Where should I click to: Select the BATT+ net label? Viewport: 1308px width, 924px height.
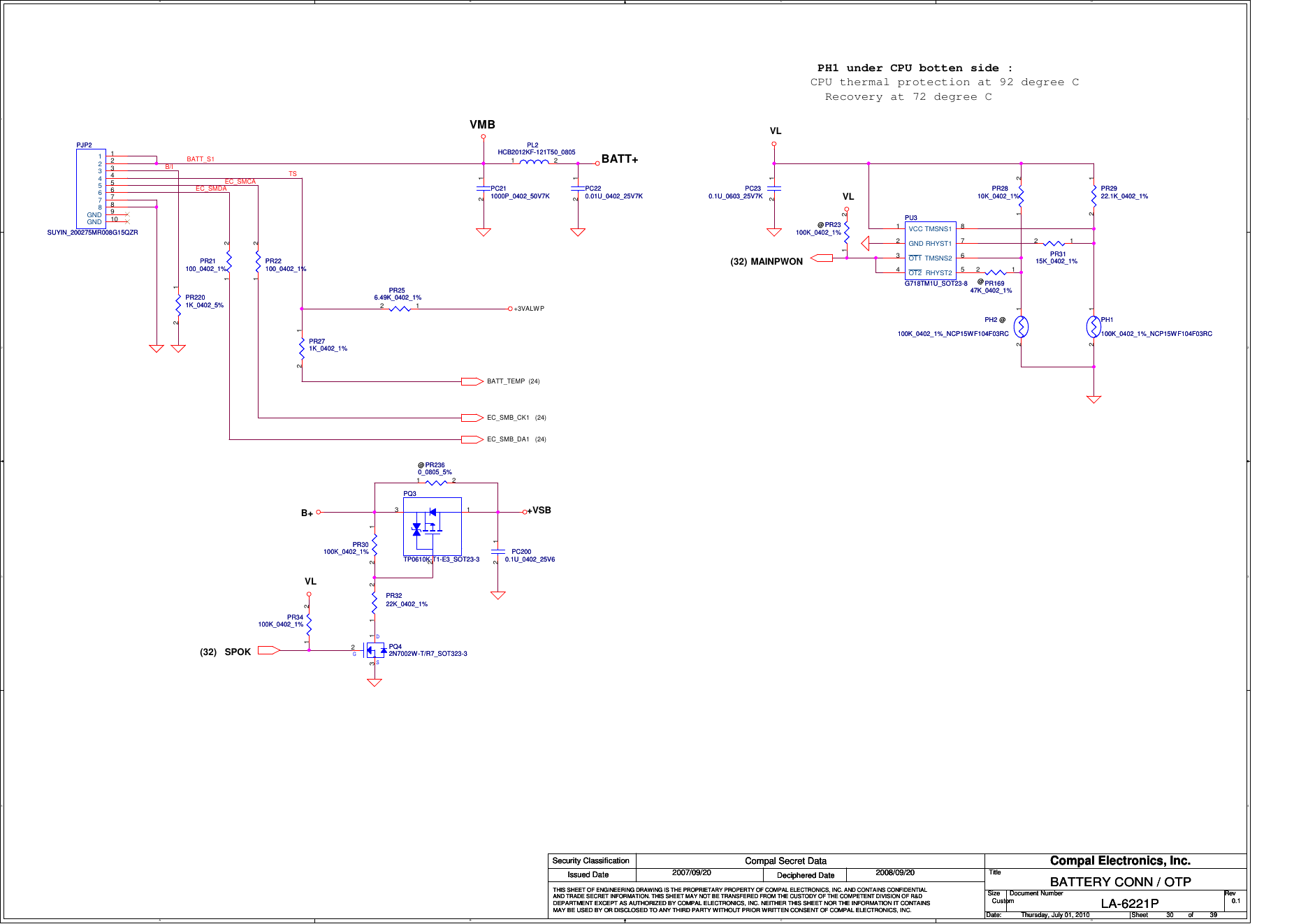click(620, 159)
